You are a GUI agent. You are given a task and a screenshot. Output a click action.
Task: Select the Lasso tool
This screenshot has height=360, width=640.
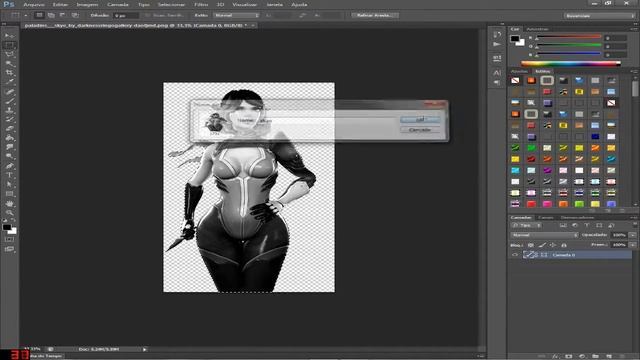coord(9,54)
